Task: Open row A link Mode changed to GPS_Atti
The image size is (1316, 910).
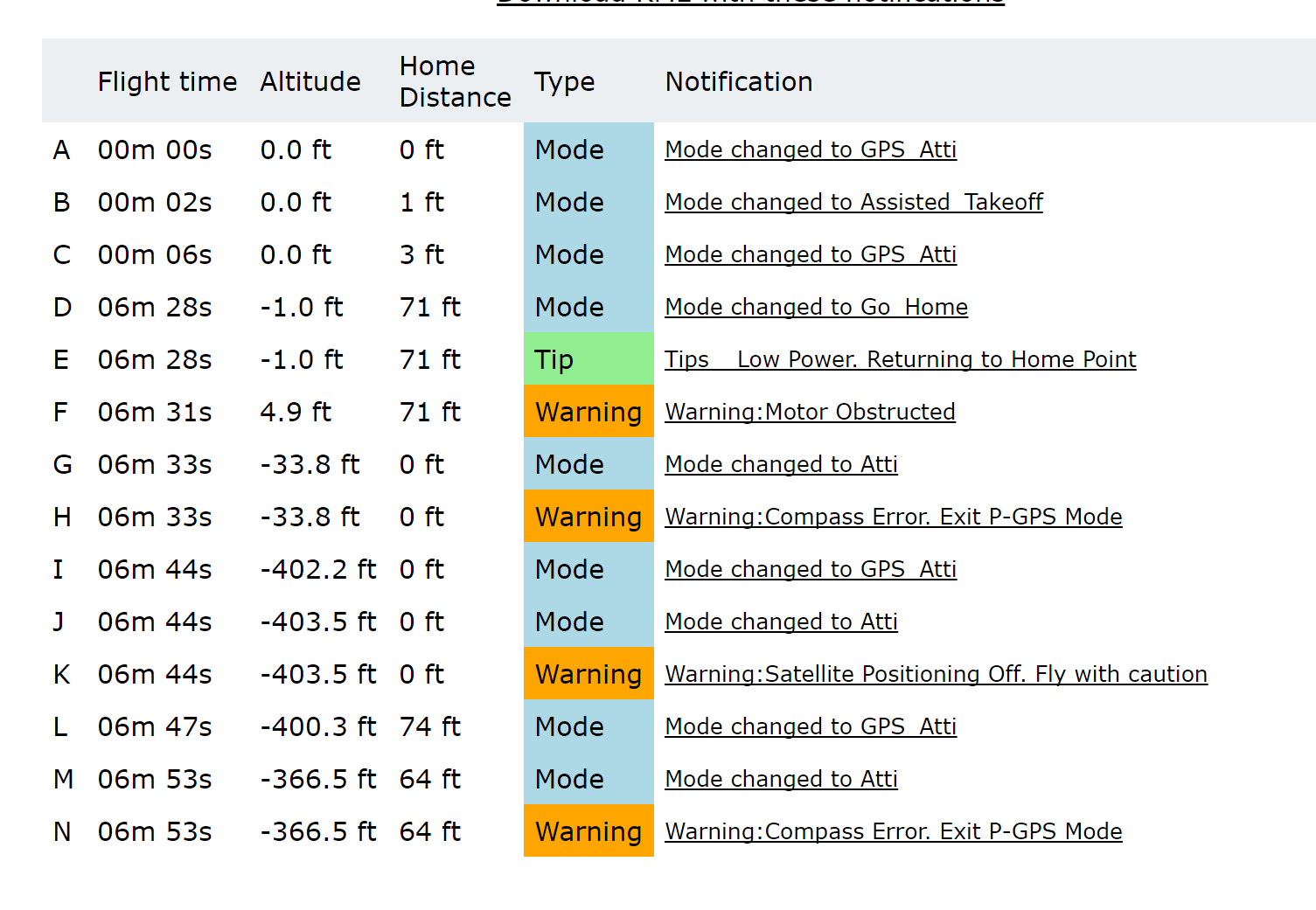Action: click(x=811, y=149)
